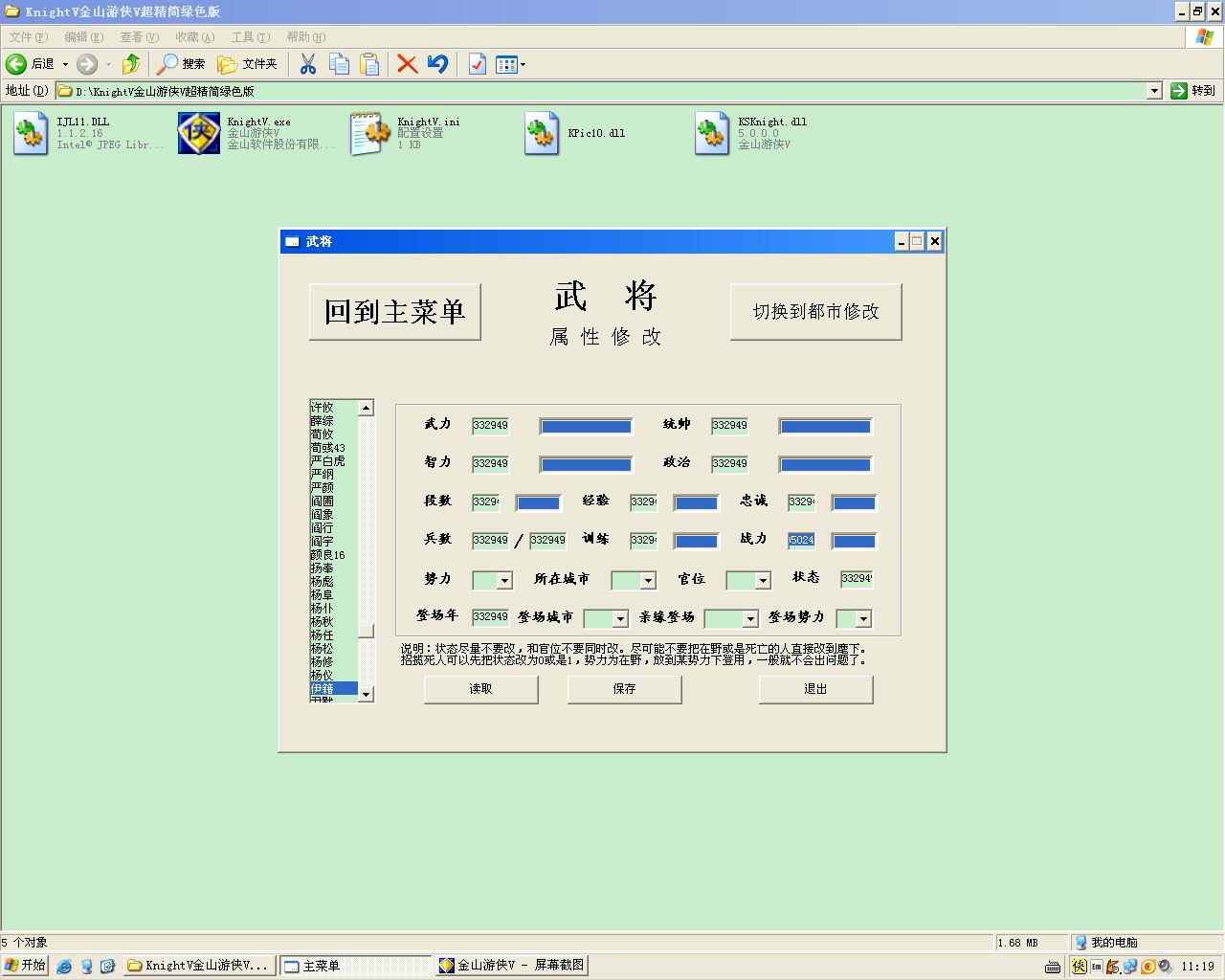
Task: Open the 收藏(A) menu
Action: (x=194, y=37)
